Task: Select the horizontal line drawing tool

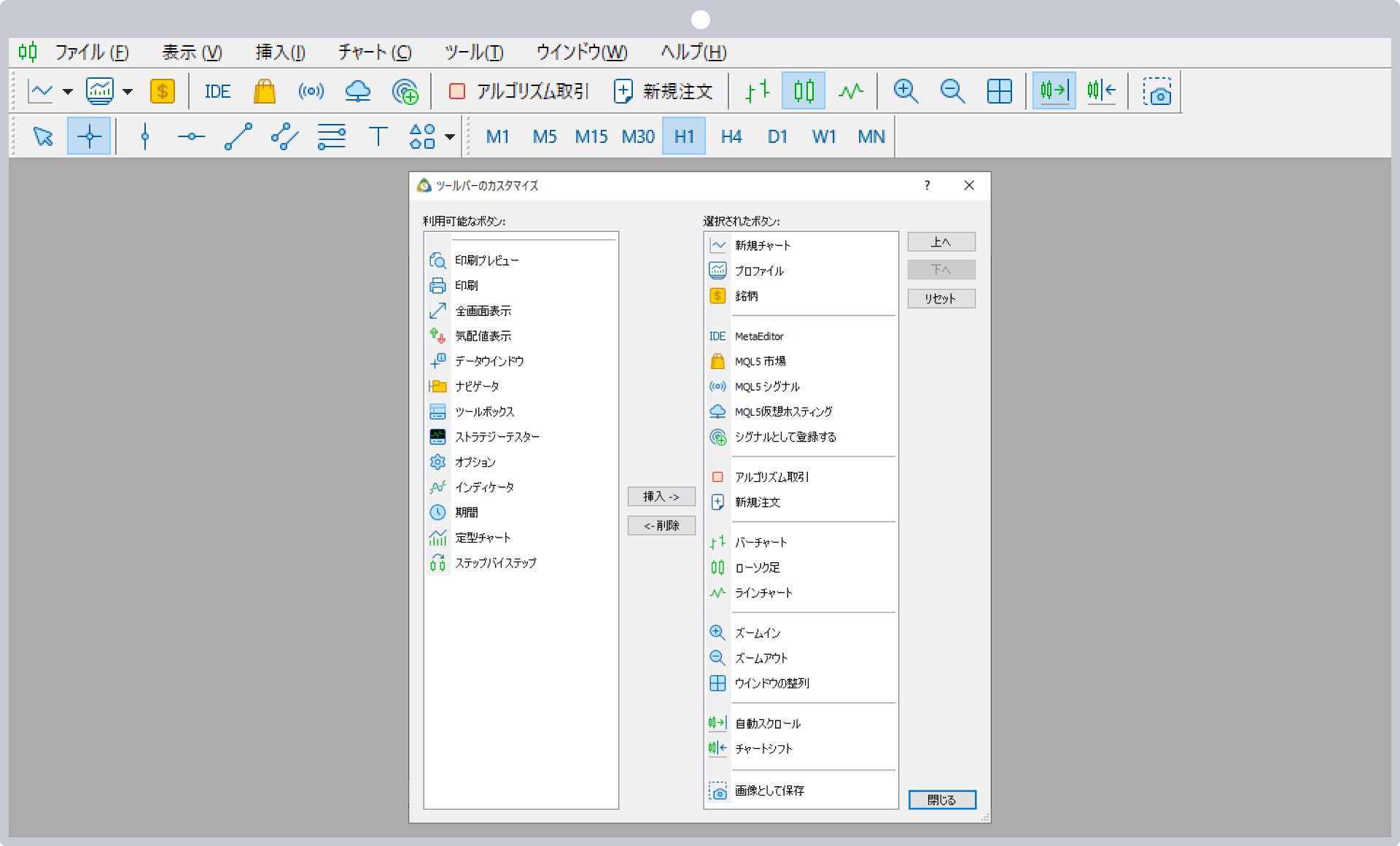Action: tap(191, 136)
